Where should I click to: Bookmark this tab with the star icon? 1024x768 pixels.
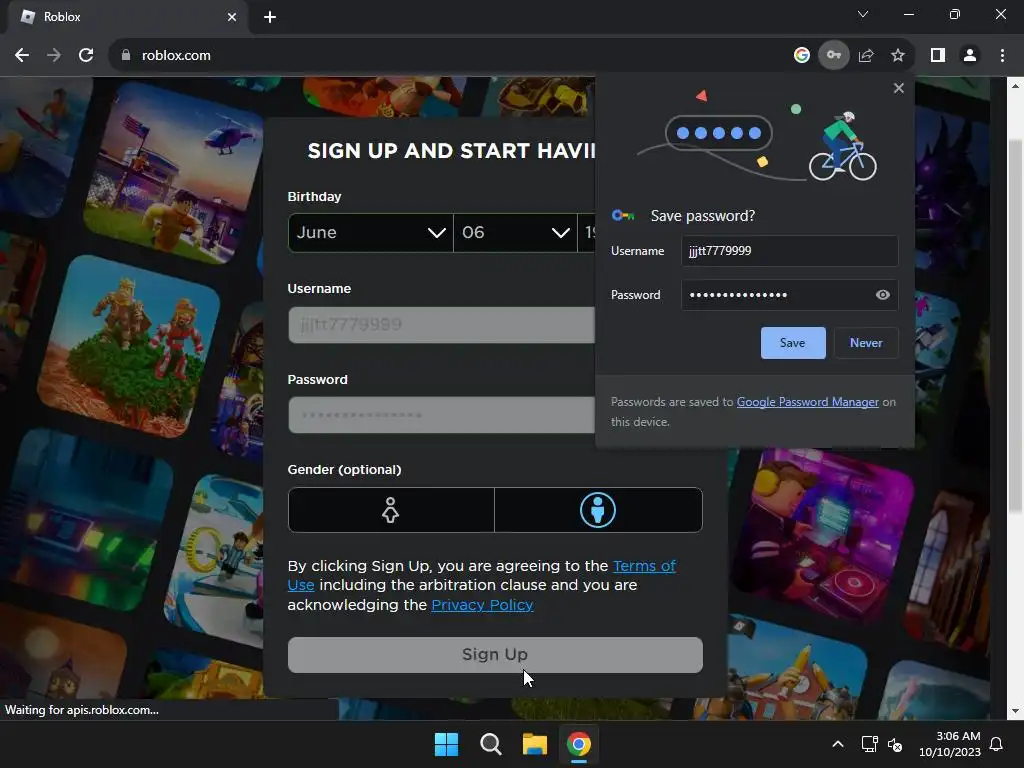pyautogui.click(x=898, y=56)
